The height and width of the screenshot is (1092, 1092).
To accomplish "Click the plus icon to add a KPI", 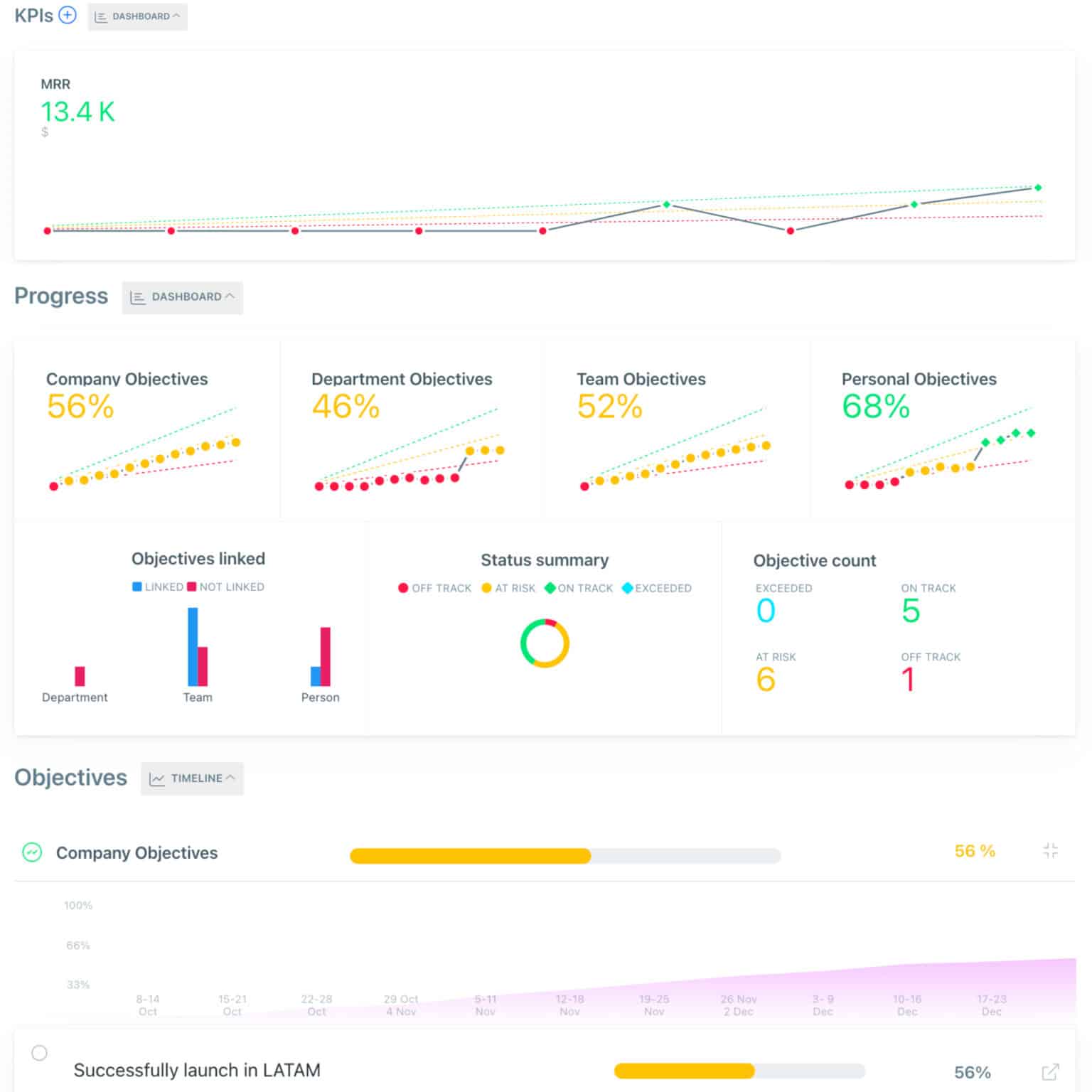I will 68,14.
